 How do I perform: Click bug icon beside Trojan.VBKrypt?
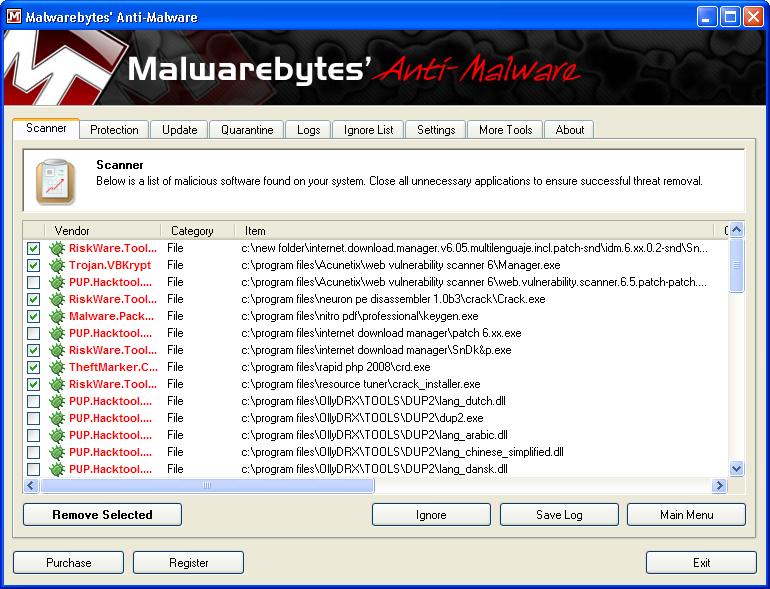coord(57,265)
